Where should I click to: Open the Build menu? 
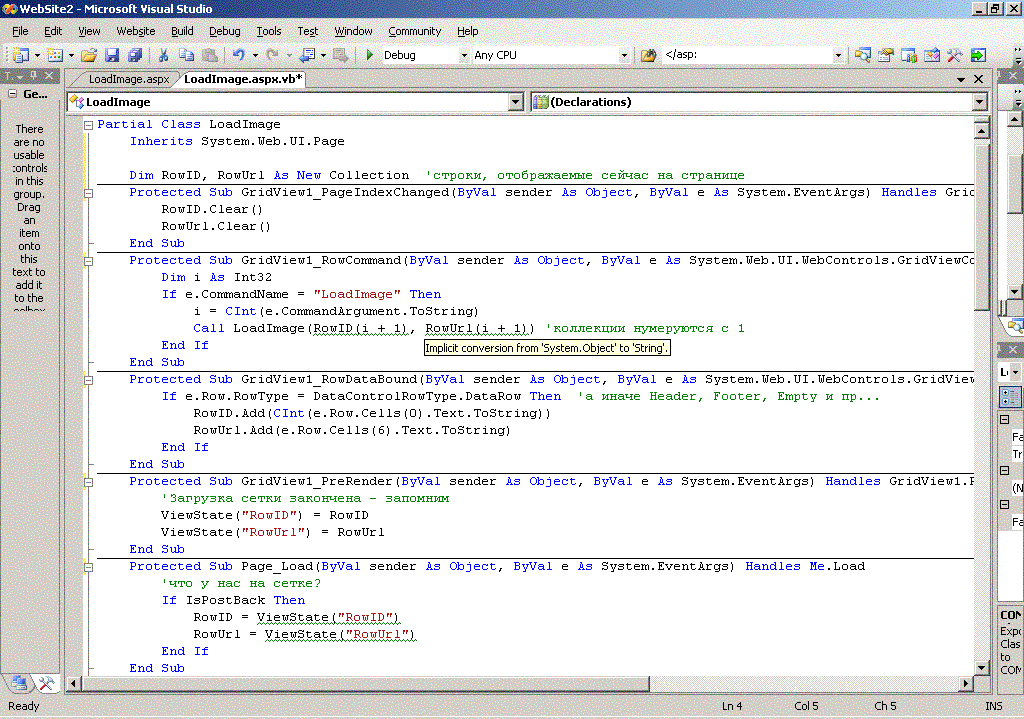(x=182, y=31)
